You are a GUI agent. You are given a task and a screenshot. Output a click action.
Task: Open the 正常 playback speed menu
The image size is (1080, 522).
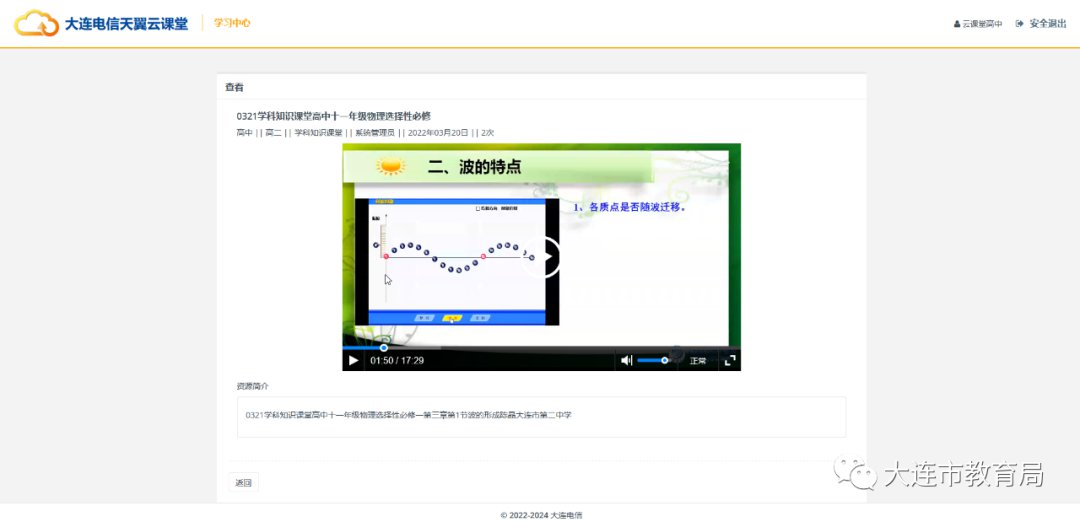(x=698, y=360)
